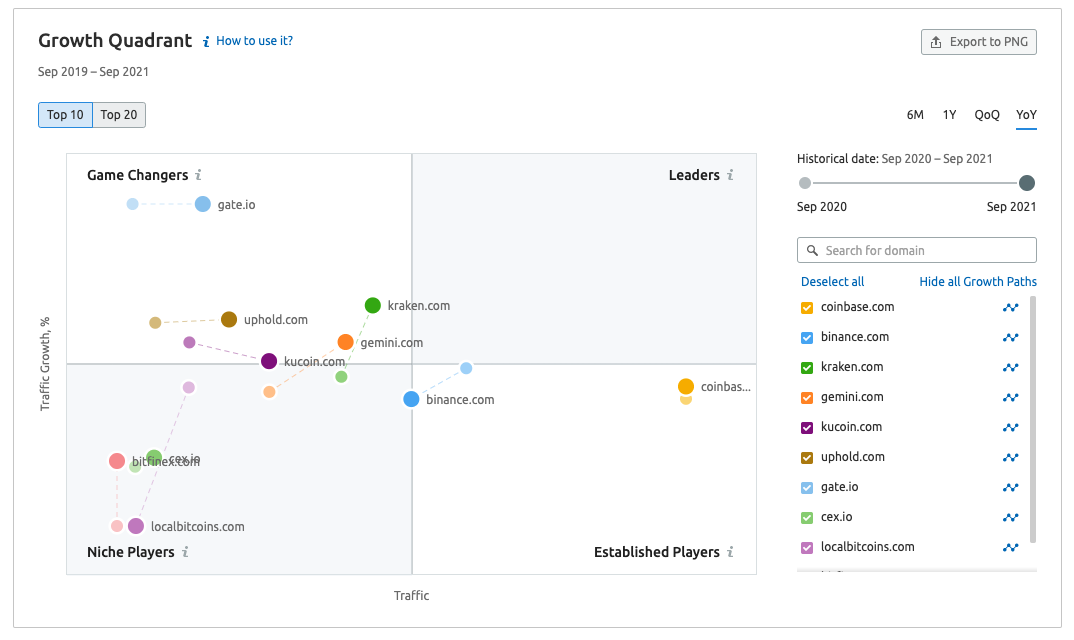Select the kucoin.com data point on chart
The height and width of the screenshot is (640, 1074).
269,361
